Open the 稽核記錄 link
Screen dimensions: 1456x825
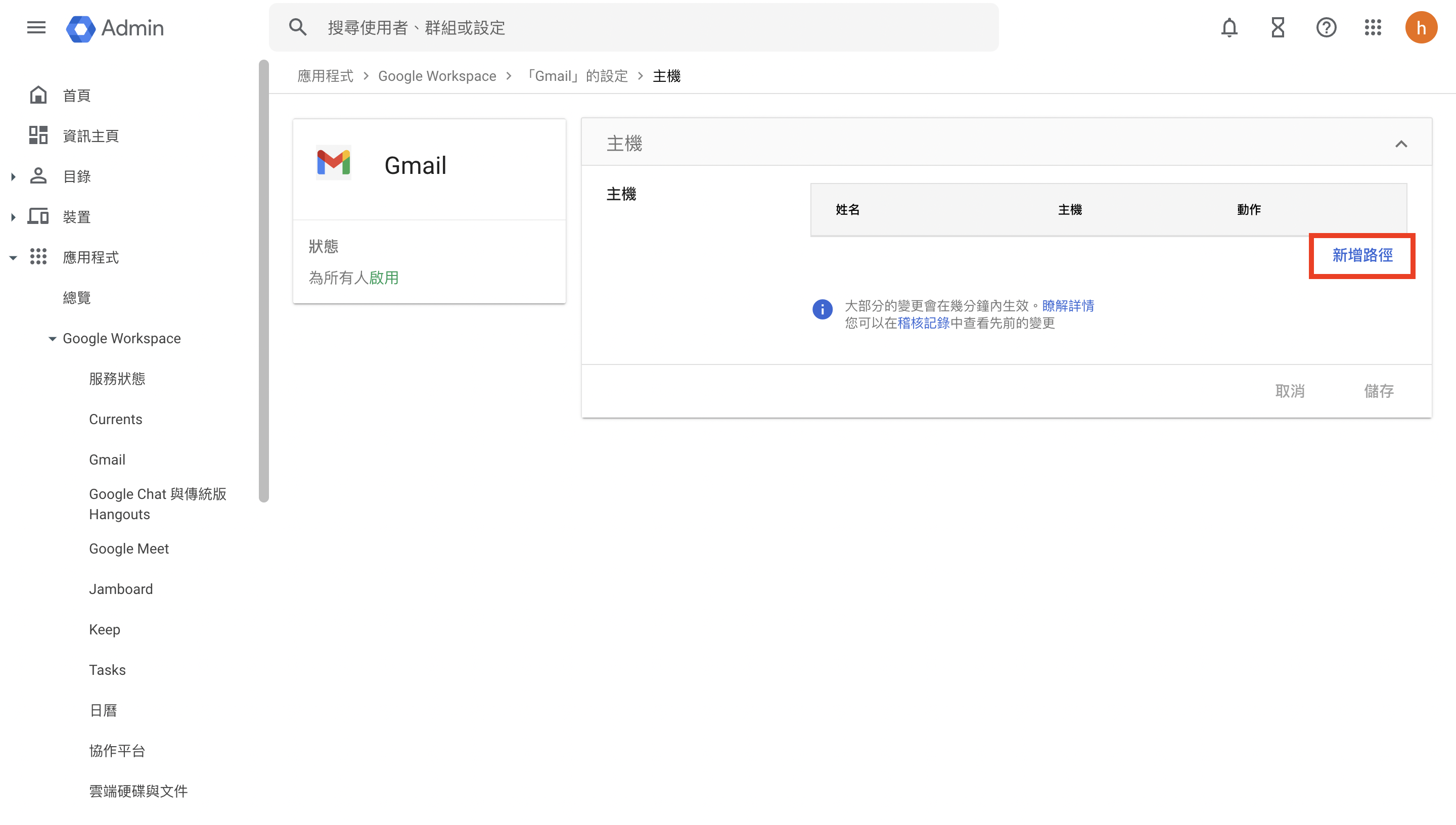click(x=924, y=323)
